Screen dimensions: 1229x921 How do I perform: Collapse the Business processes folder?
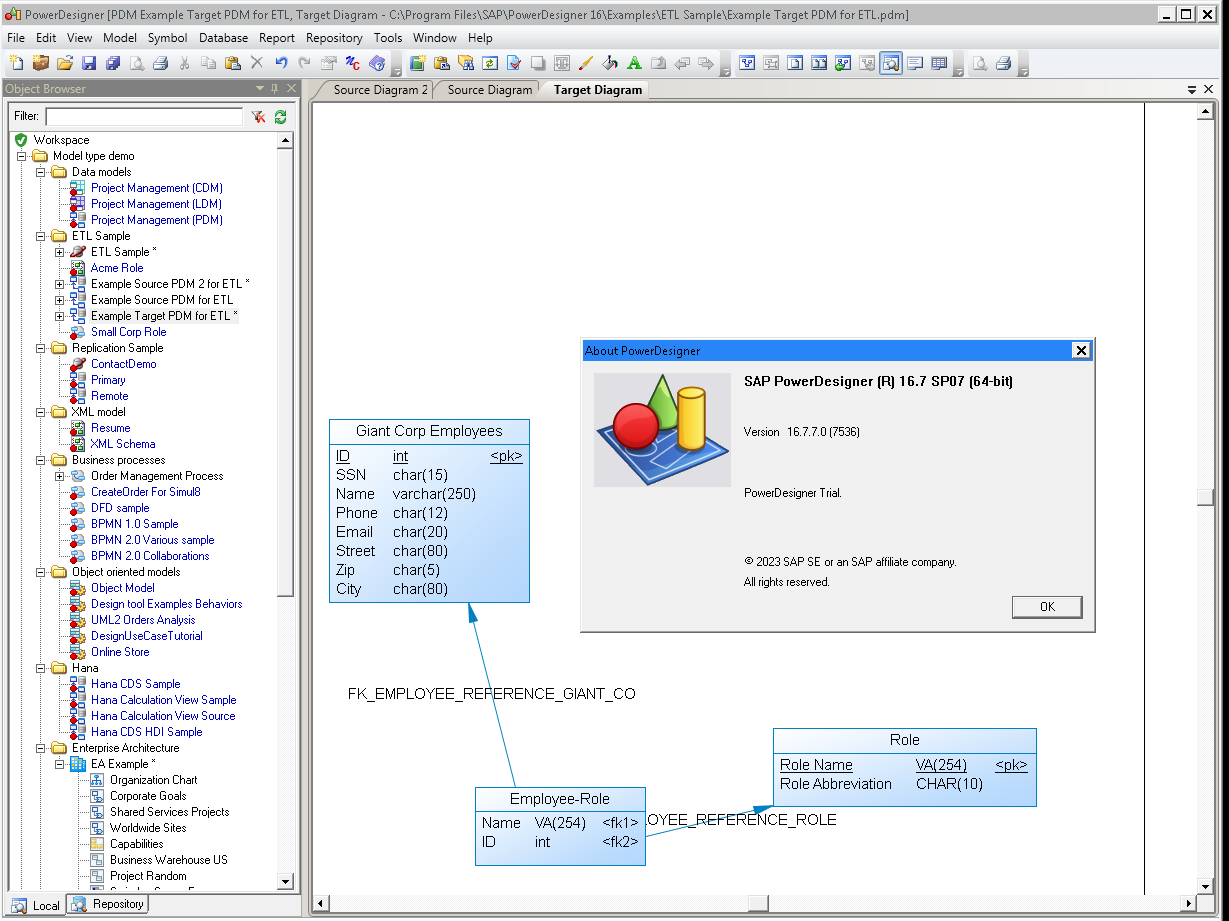[40, 460]
